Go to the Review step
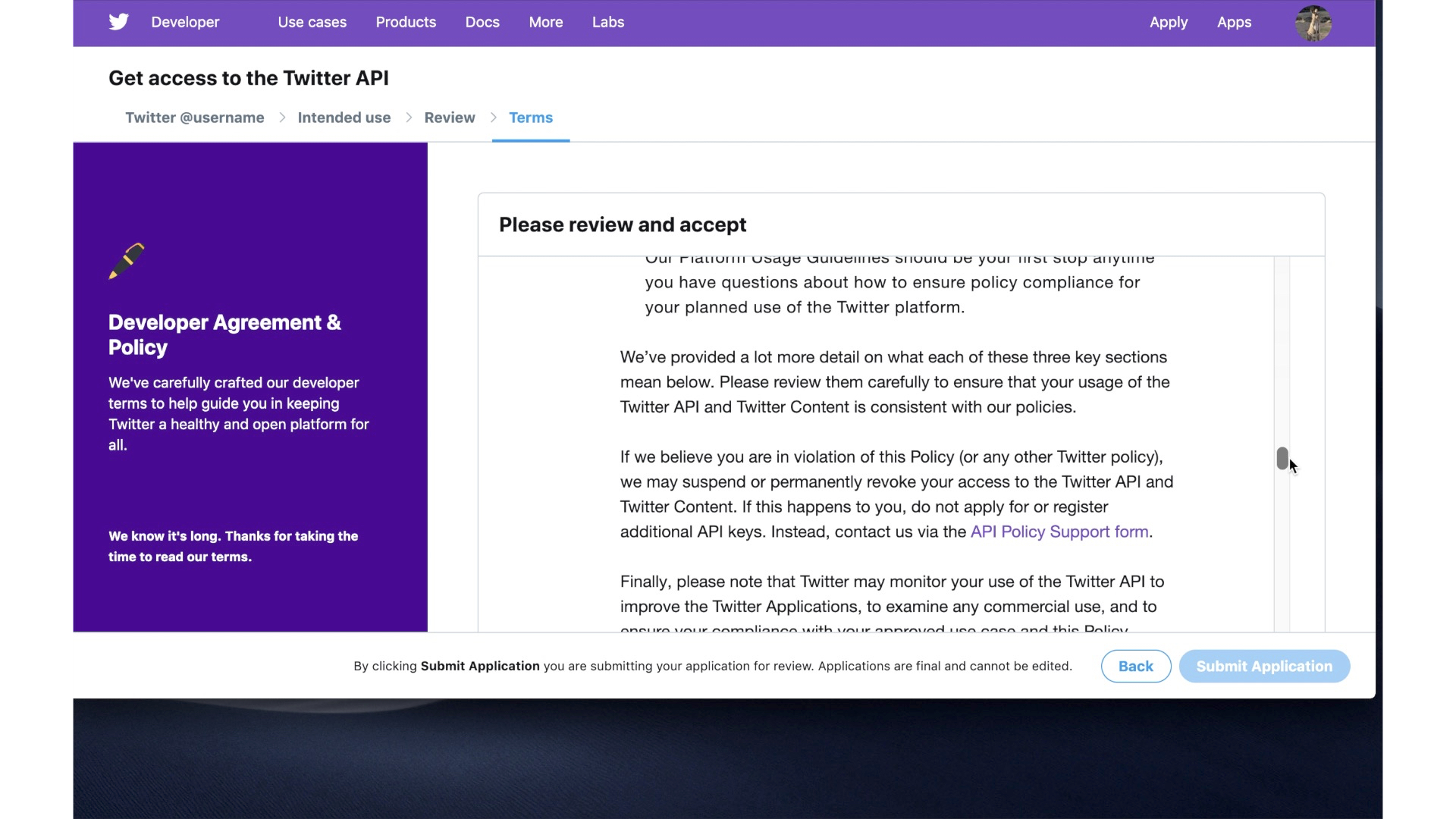The height and width of the screenshot is (819, 1456). pyautogui.click(x=450, y=118)
